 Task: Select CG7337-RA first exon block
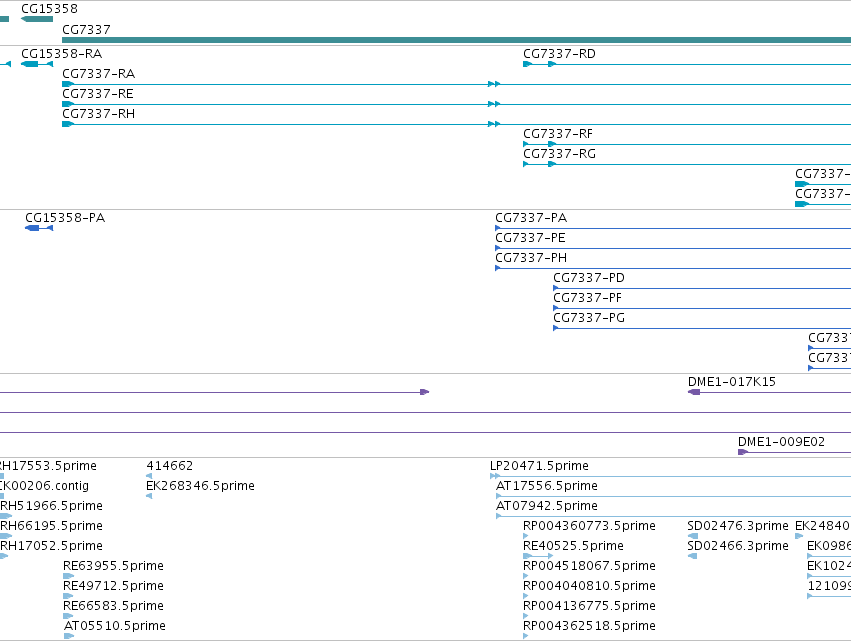pos(68,84)
